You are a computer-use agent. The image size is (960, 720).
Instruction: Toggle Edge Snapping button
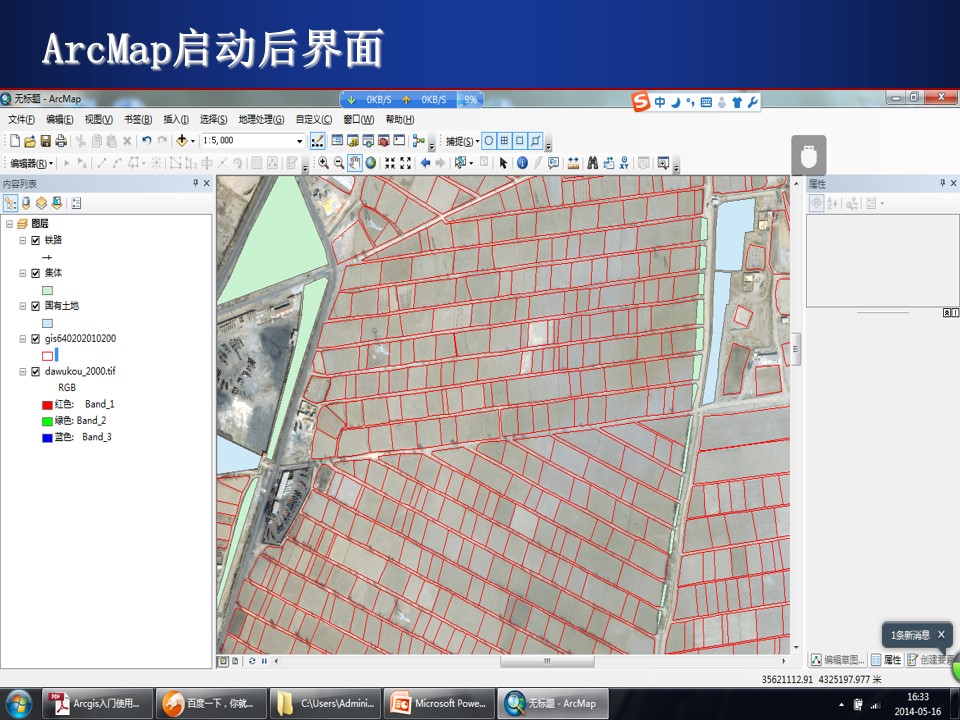pyautogui.click(x=535, y=141)
